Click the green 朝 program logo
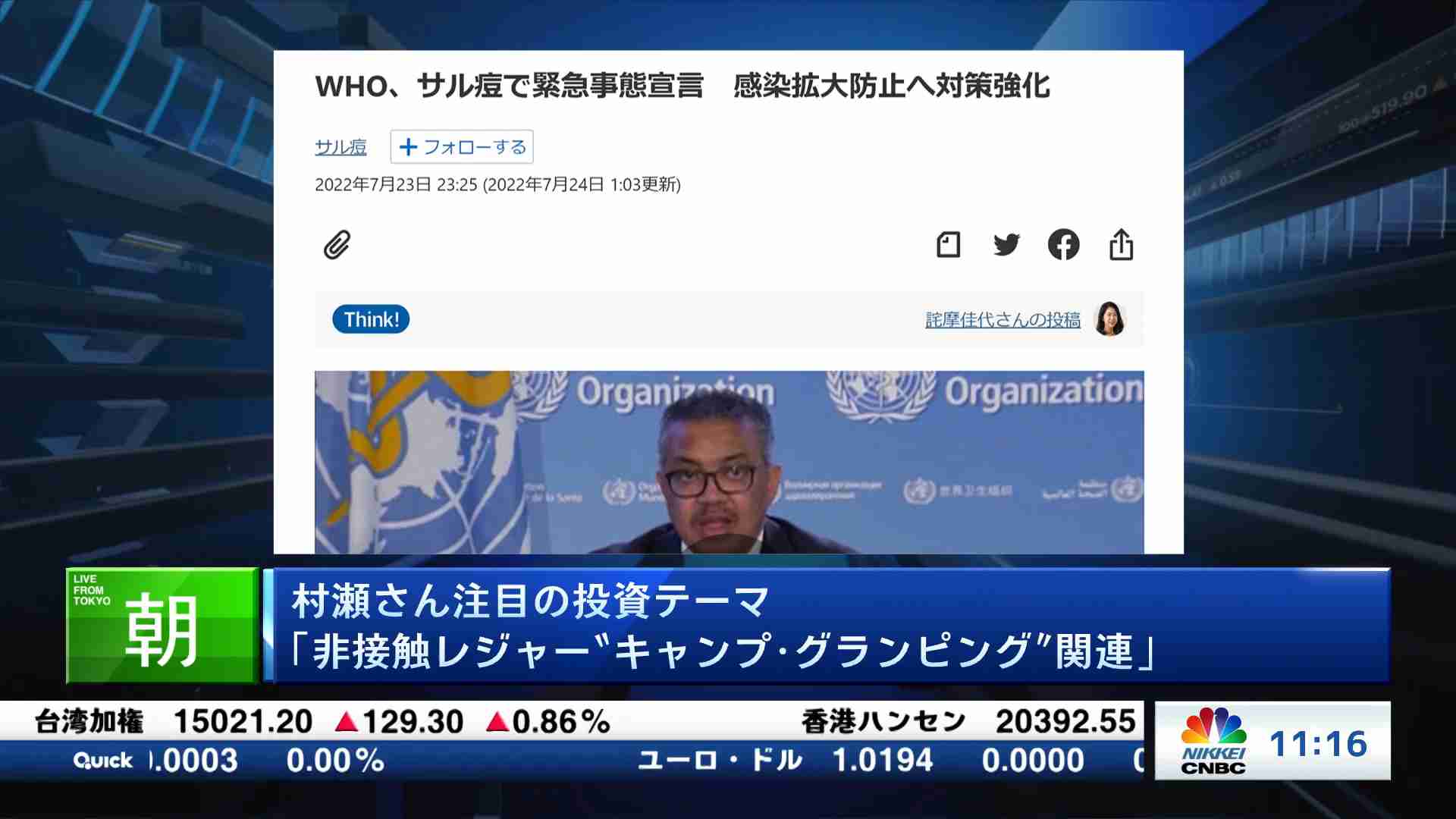 162,626
